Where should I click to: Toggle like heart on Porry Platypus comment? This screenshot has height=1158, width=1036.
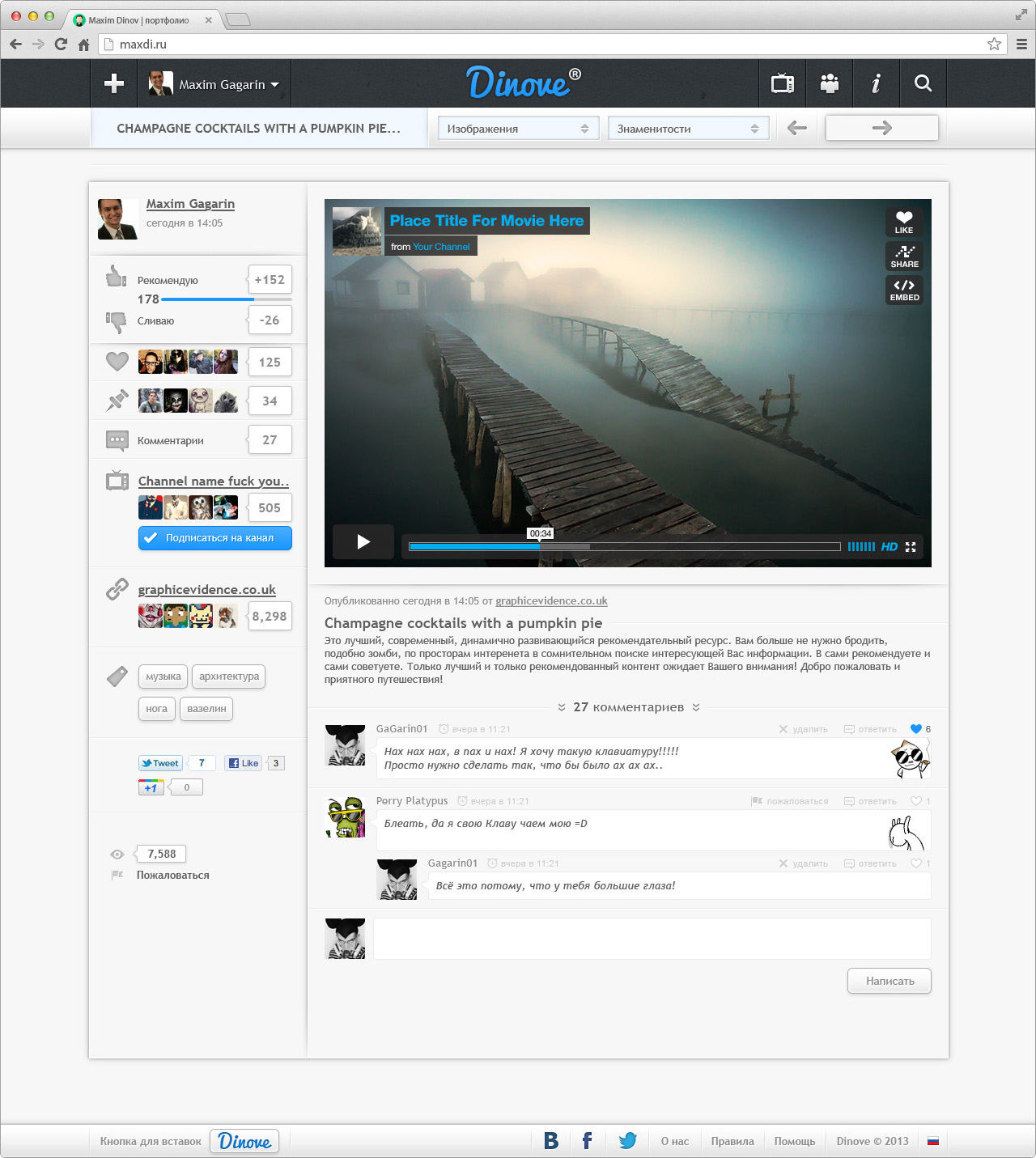(916, 801)
